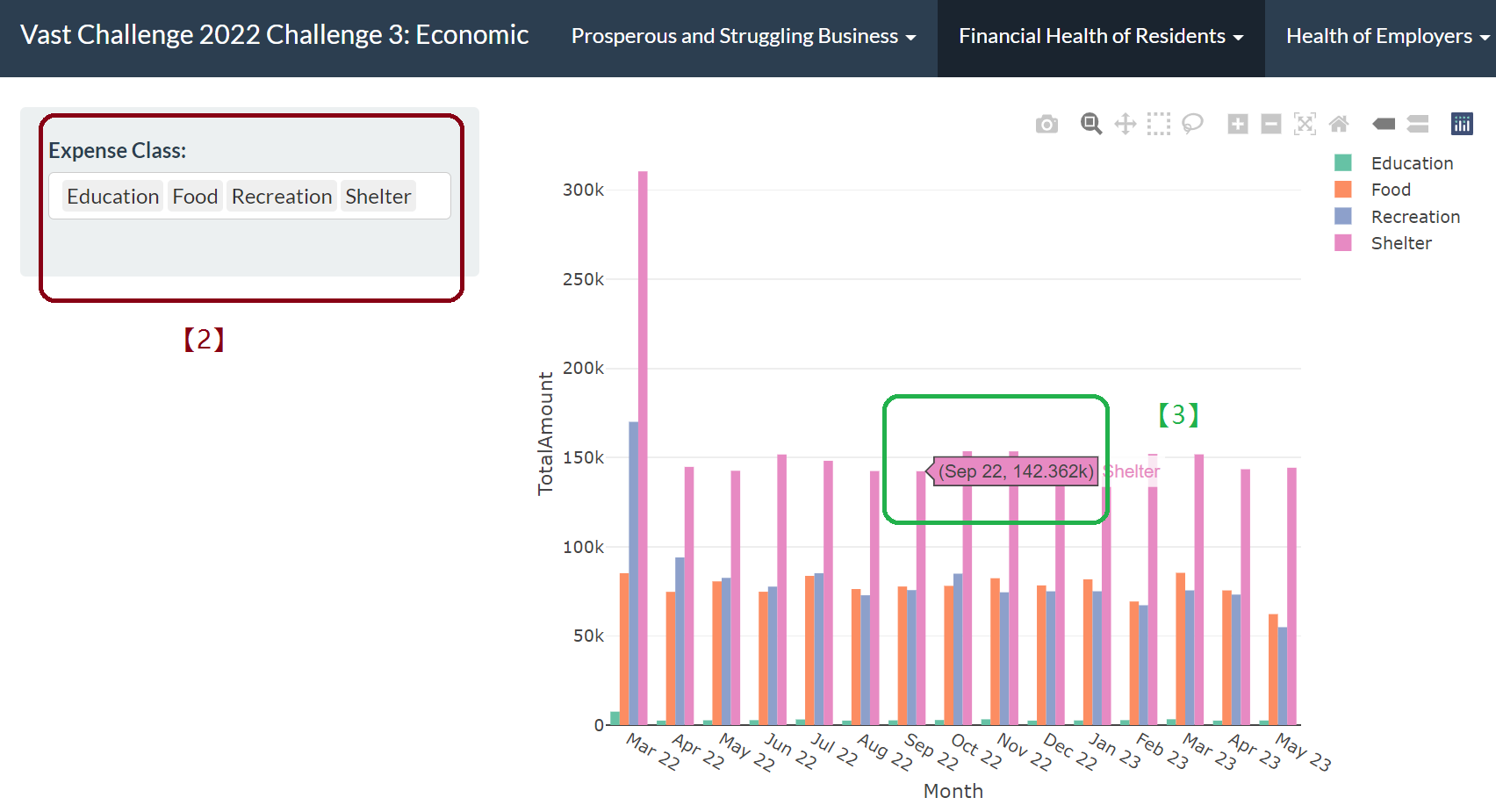Select the Zoom tool in modebar

[x=1091, y=124]
